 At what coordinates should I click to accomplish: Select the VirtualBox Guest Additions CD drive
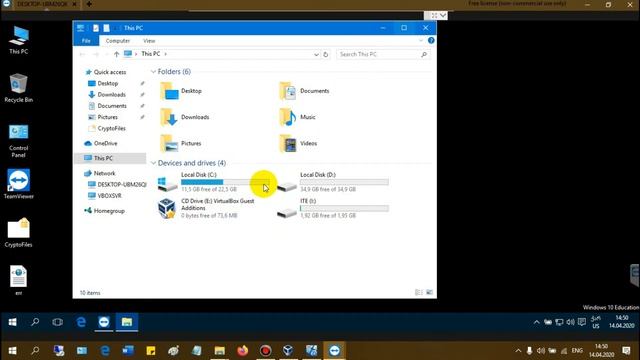coord(207,208)
